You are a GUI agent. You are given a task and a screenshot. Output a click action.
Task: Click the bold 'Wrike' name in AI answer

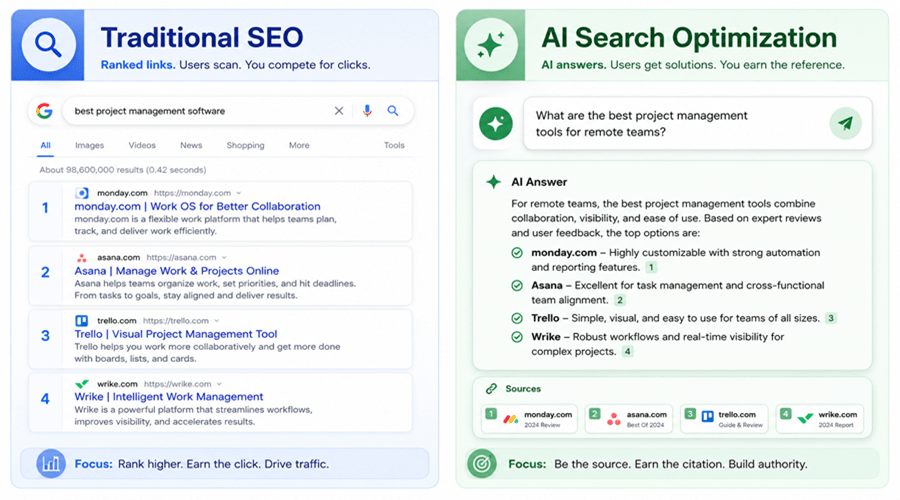pos(546,337)
